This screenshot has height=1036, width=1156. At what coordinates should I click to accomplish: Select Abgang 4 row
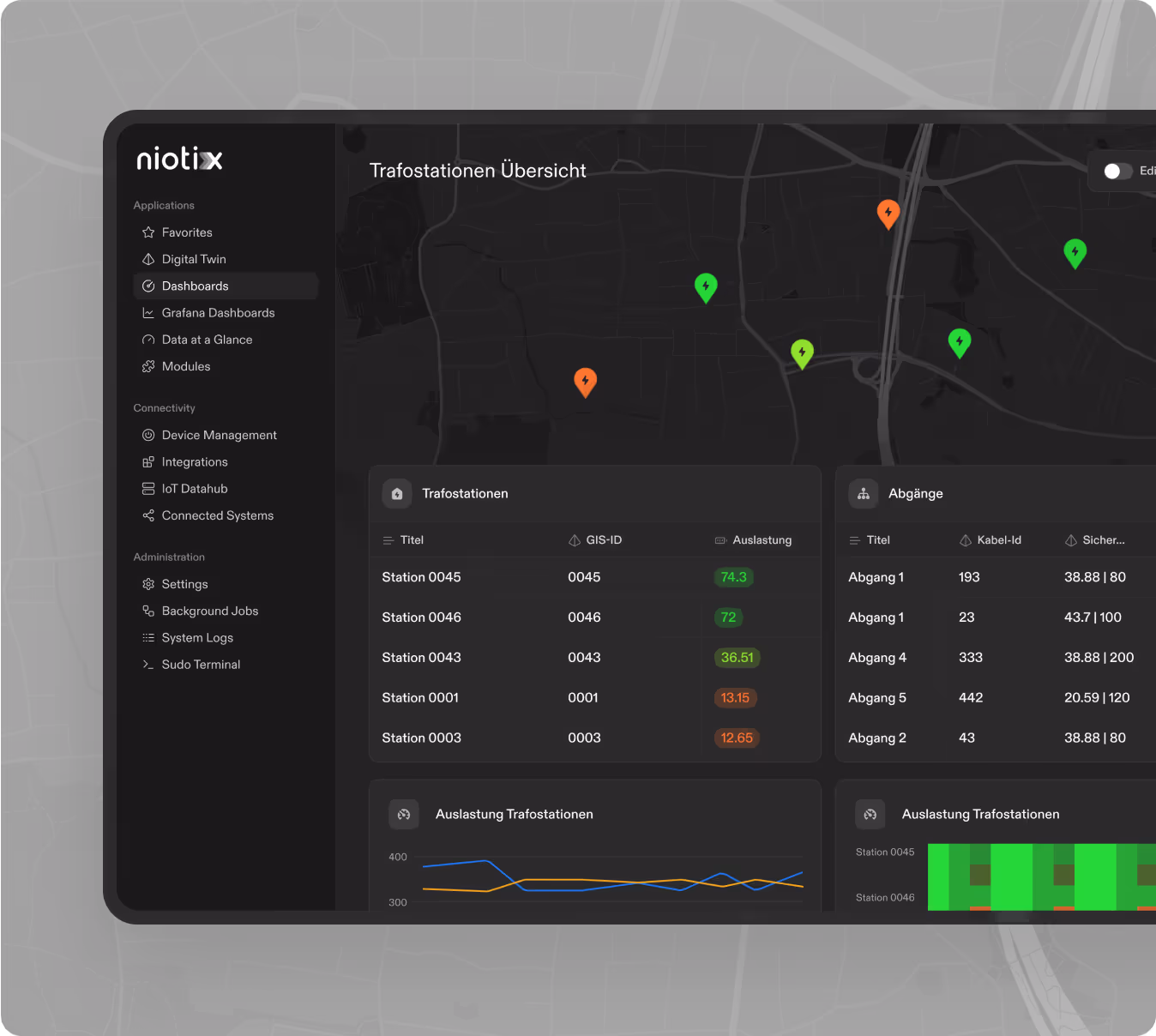click(995, 658)
